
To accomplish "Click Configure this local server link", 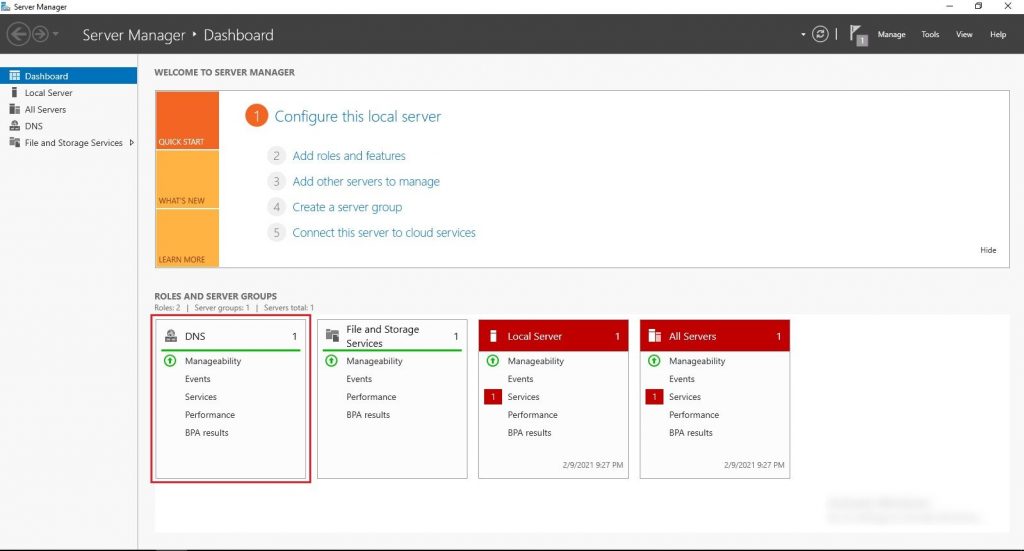I will [x=357, y=116].
